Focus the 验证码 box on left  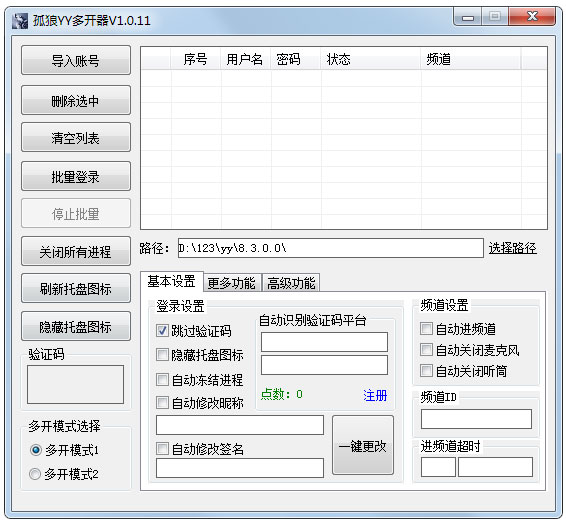(x=75, y=384)
